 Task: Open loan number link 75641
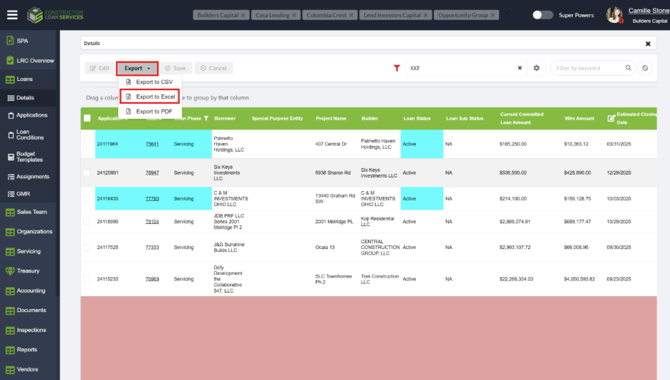click(x=152, y=144)
